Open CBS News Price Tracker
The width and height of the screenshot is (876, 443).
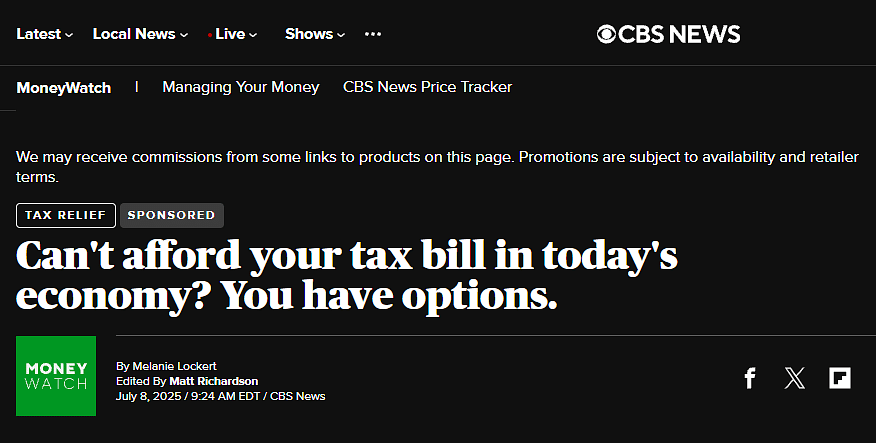[x=427, y=87]
